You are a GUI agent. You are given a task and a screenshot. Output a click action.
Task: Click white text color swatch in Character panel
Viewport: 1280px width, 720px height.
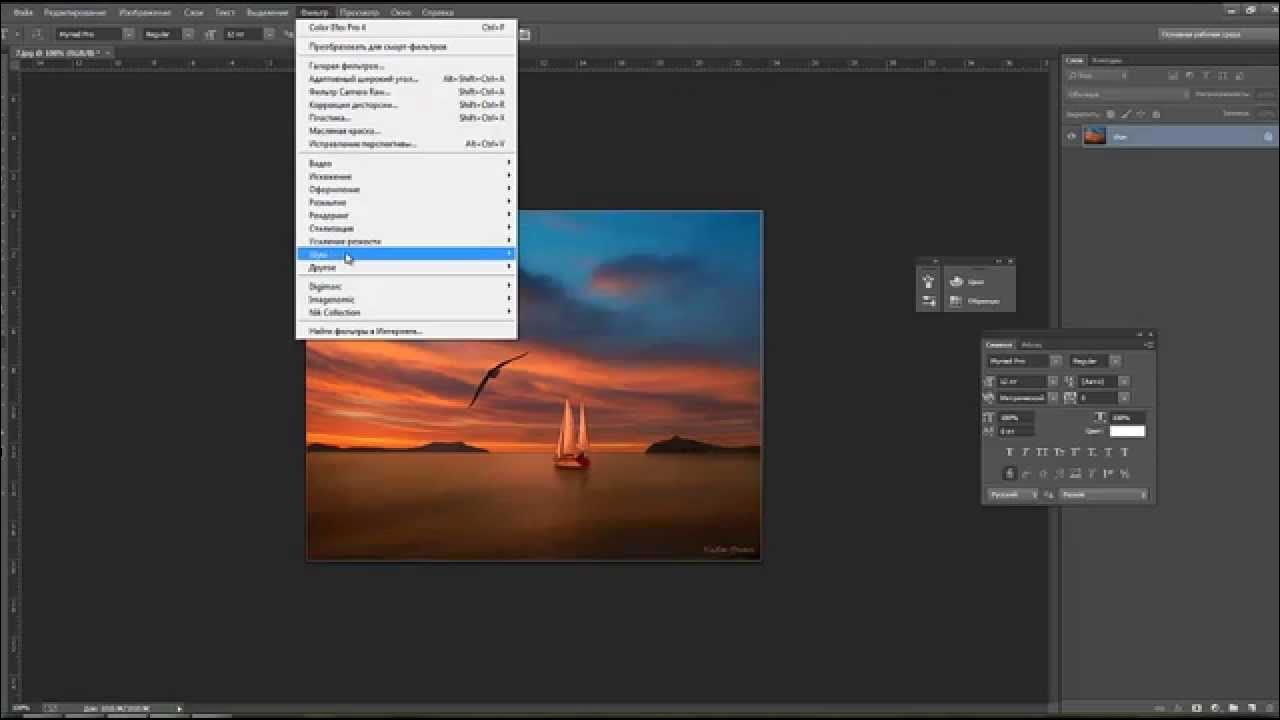tap(1127, 431)
